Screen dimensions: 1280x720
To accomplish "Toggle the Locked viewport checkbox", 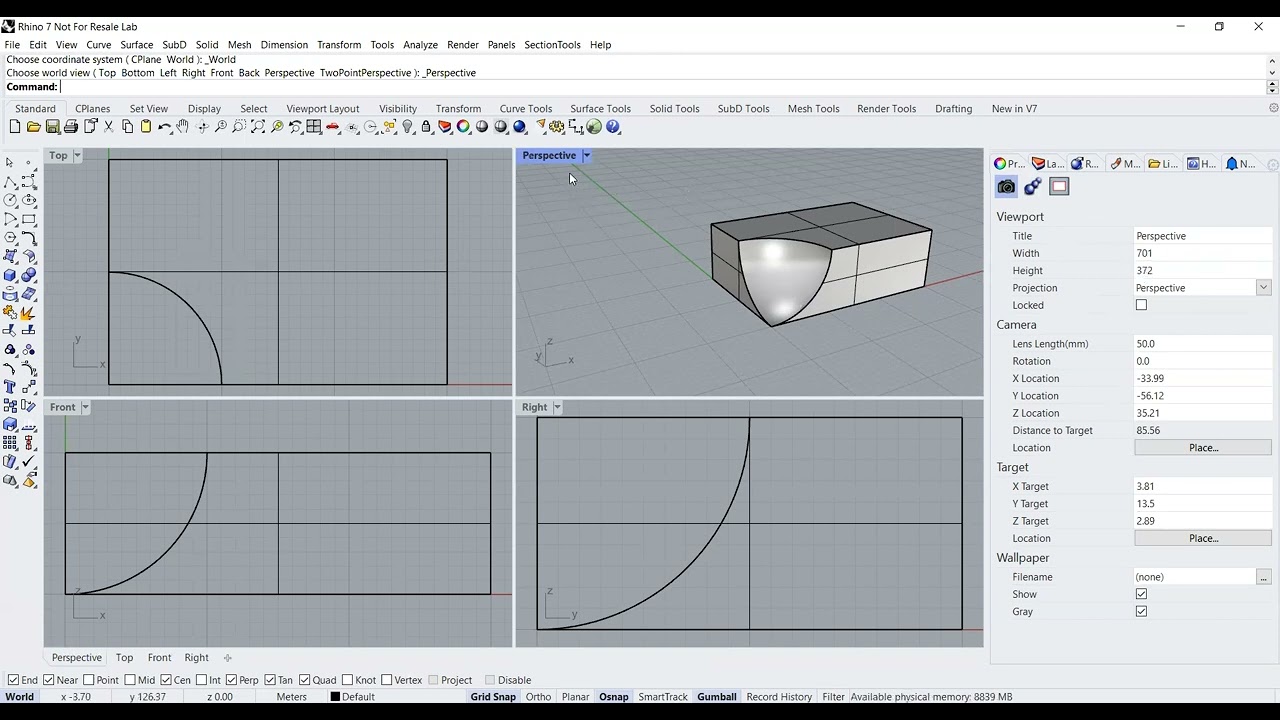I will pos(1141,305).
